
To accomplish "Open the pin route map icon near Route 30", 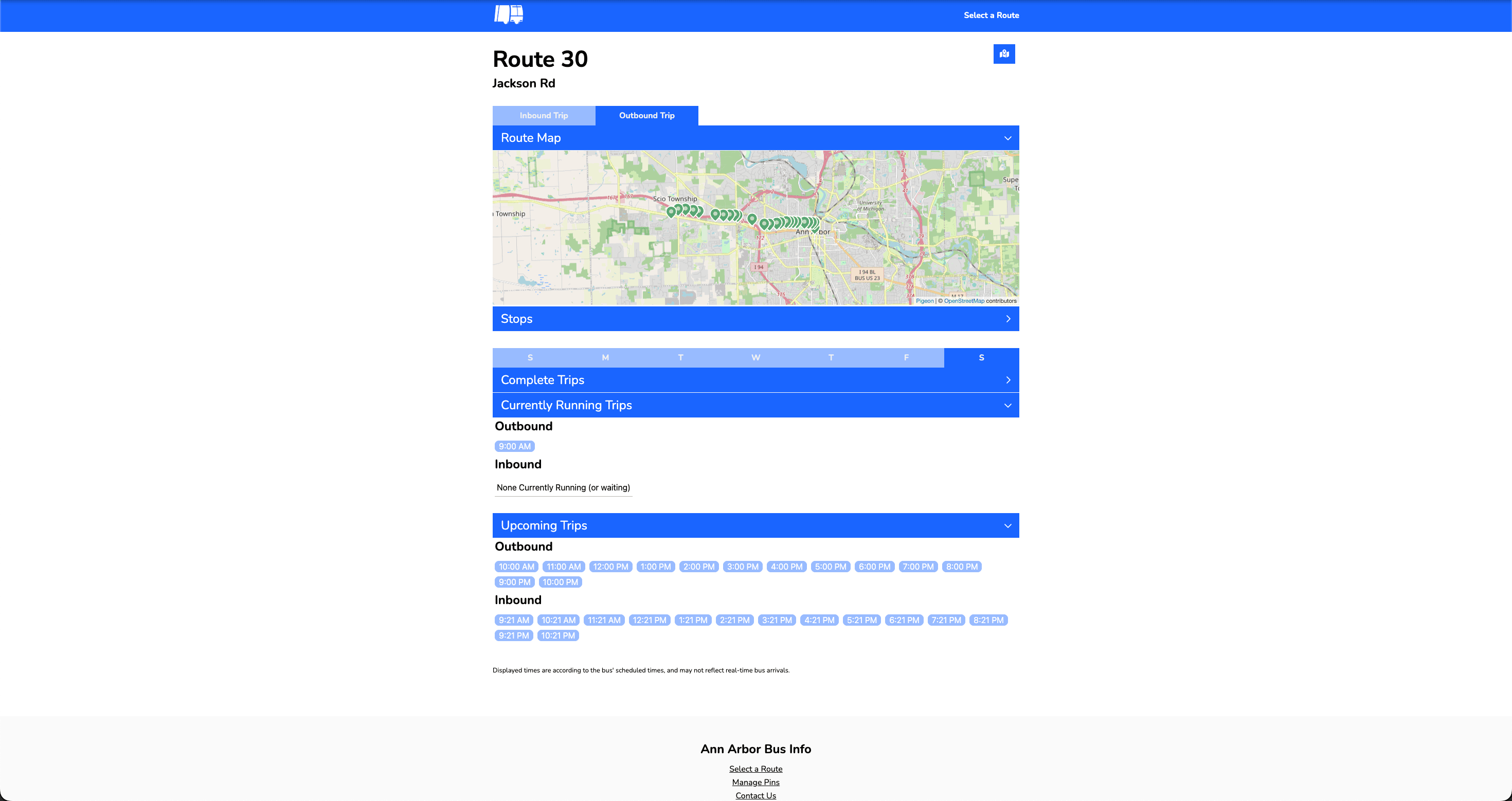I will [x=1004, y=53].
